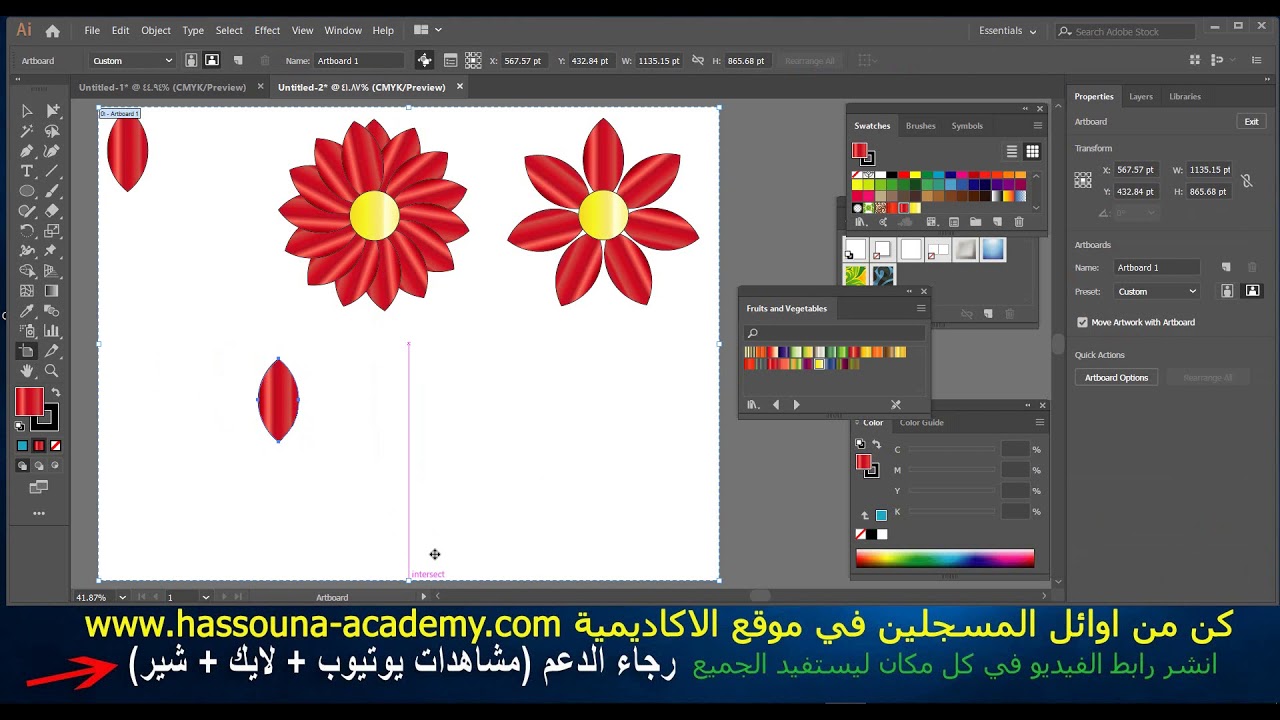Image resolution: width=1280 pixels, height=720 pixels.
Task: Select the Rotate tool
Action: (27, 231)
